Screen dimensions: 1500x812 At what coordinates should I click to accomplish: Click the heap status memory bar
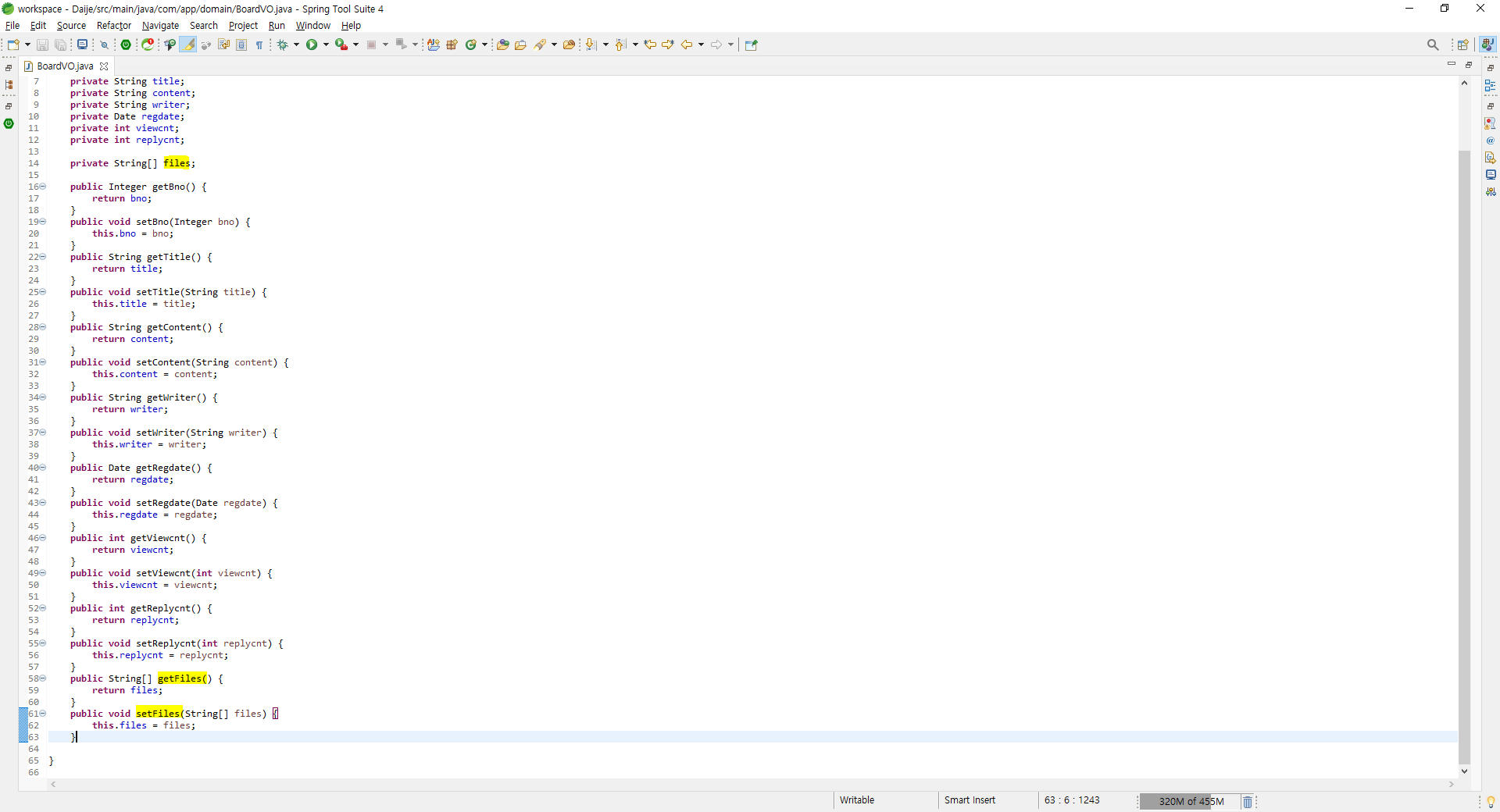(x=1190, y=802)
